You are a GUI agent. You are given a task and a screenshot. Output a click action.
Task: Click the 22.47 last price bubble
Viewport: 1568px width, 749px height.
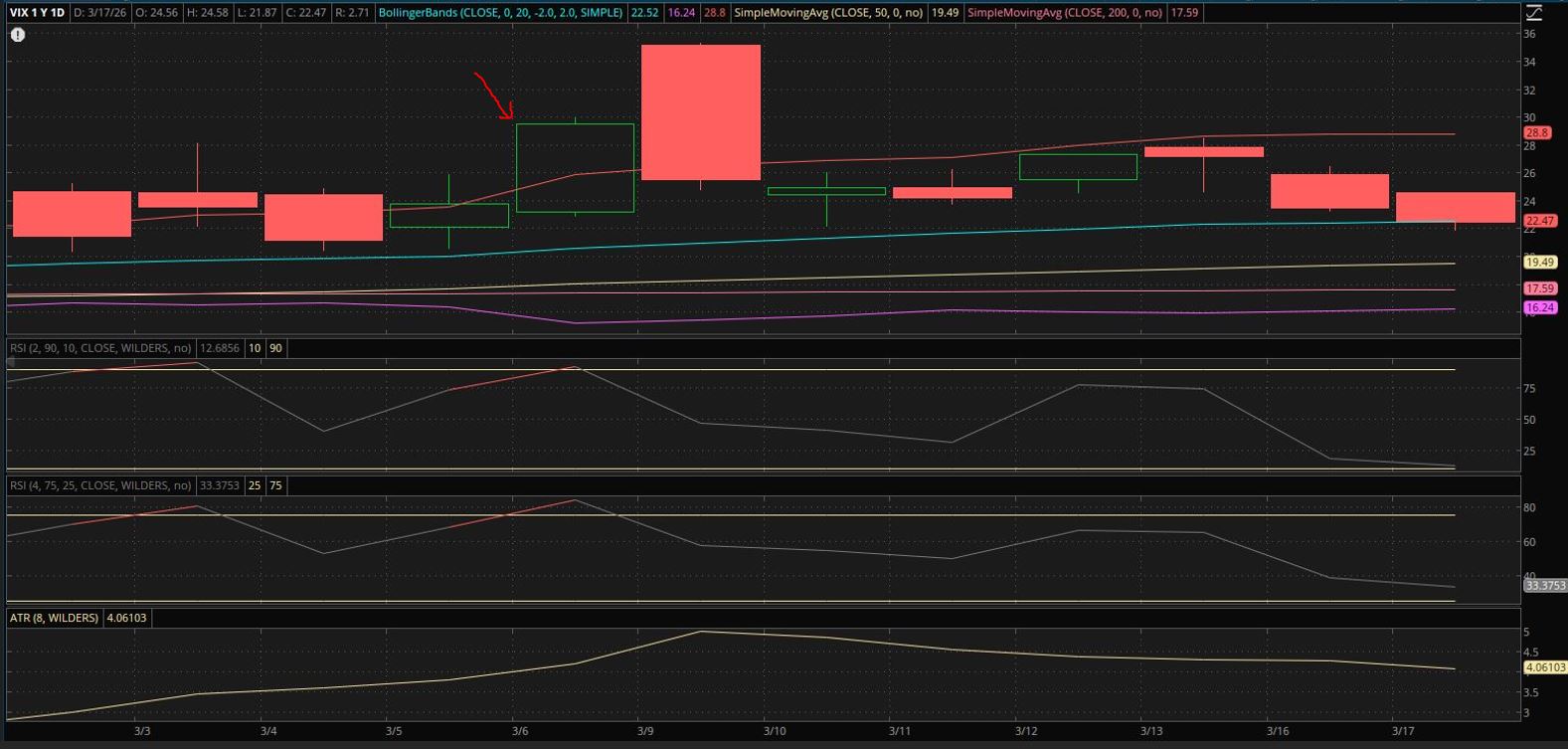1539,221
